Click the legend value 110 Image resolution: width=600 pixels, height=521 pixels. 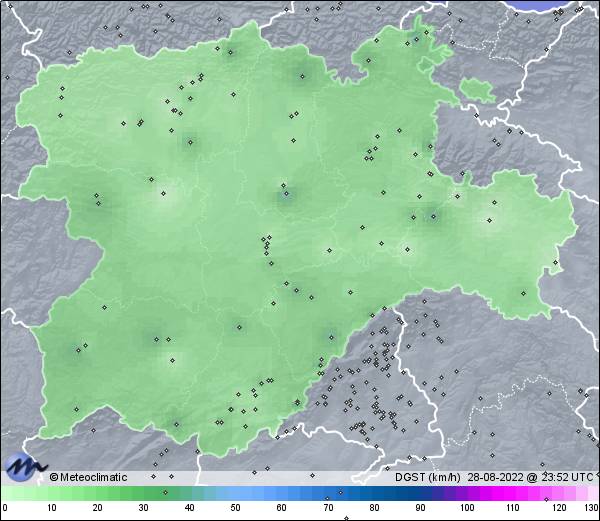[513, 508]
